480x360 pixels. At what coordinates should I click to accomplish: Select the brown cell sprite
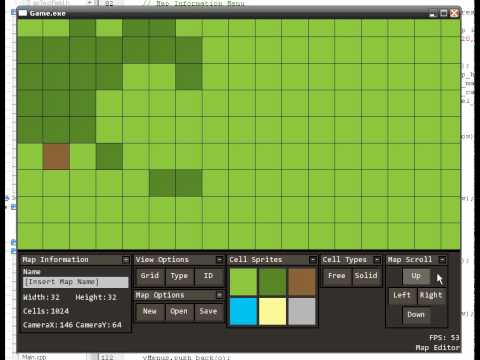[302, 282]
